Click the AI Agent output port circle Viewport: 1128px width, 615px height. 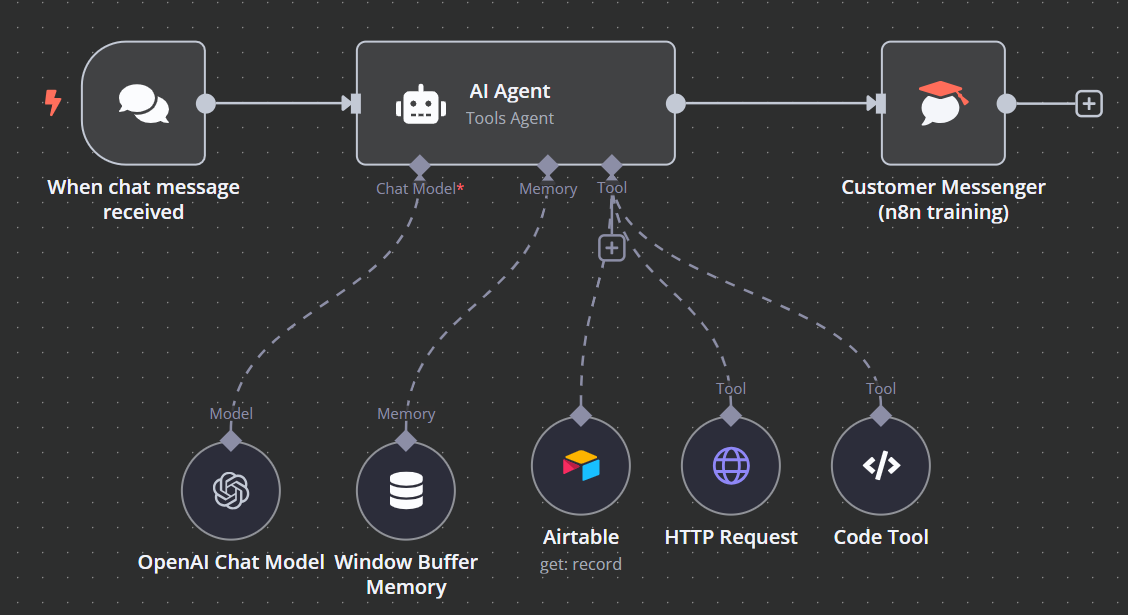[x=675, y=103]
